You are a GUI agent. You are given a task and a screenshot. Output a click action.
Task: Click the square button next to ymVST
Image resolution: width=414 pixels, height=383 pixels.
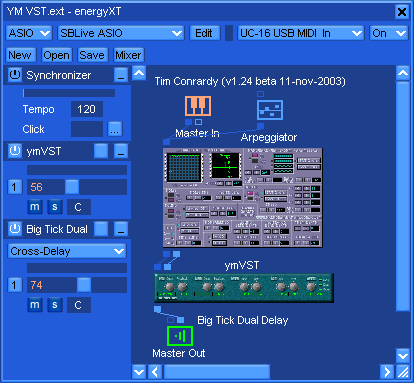(101, 151)
